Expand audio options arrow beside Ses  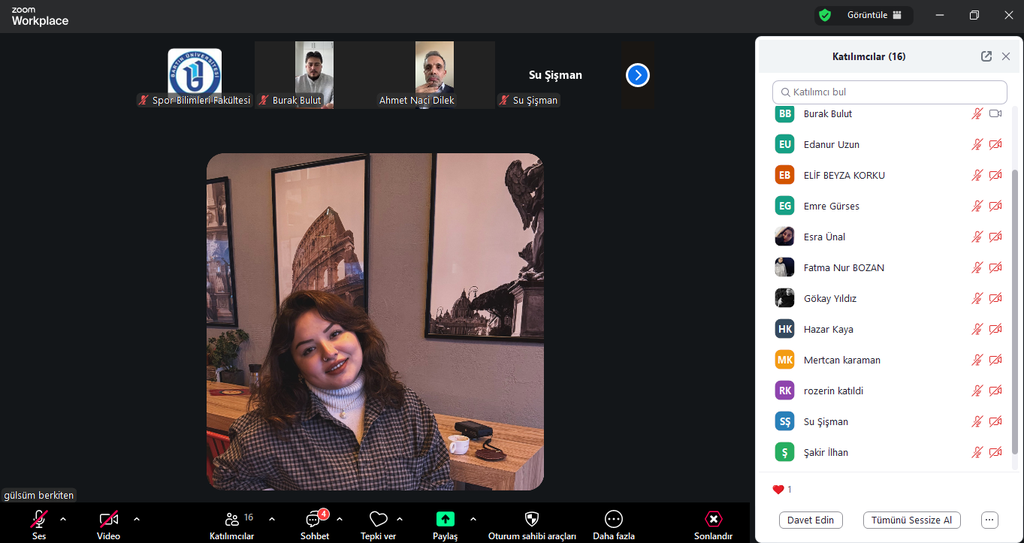click(x=63, y=519)
